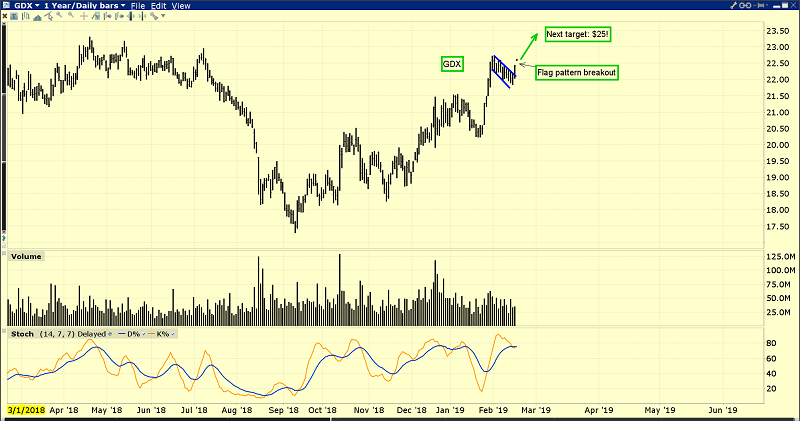
Task: Click the first horizontal-shift bars icon
Action: pyautogui.click(x=108, y=16)
